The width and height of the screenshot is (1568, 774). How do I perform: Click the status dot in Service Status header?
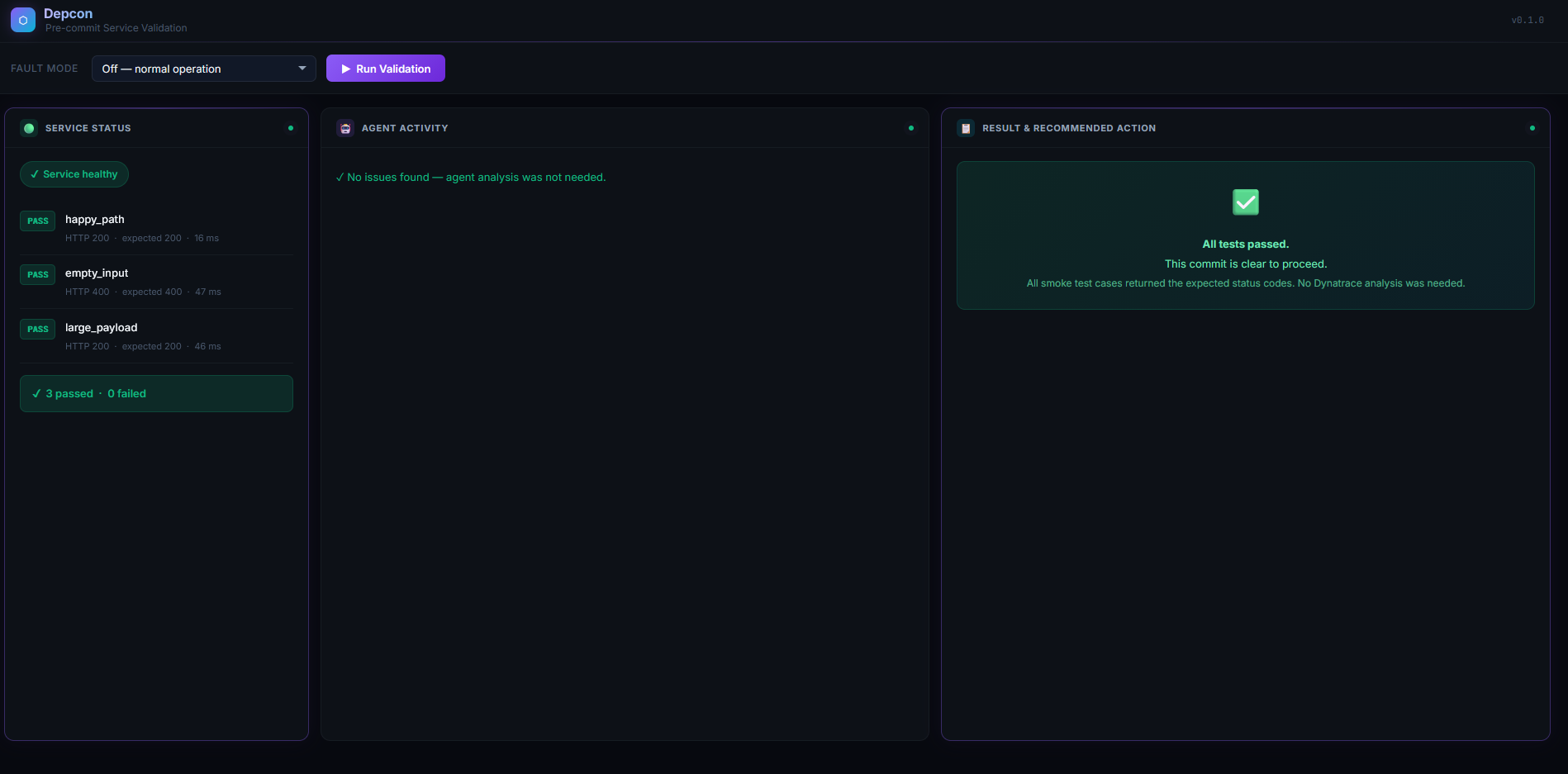pos(291,128)
